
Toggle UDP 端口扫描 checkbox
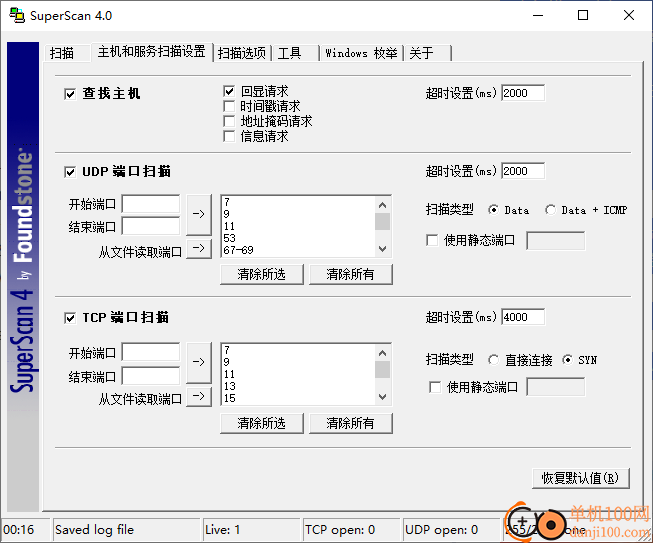[x=70, y=172]
